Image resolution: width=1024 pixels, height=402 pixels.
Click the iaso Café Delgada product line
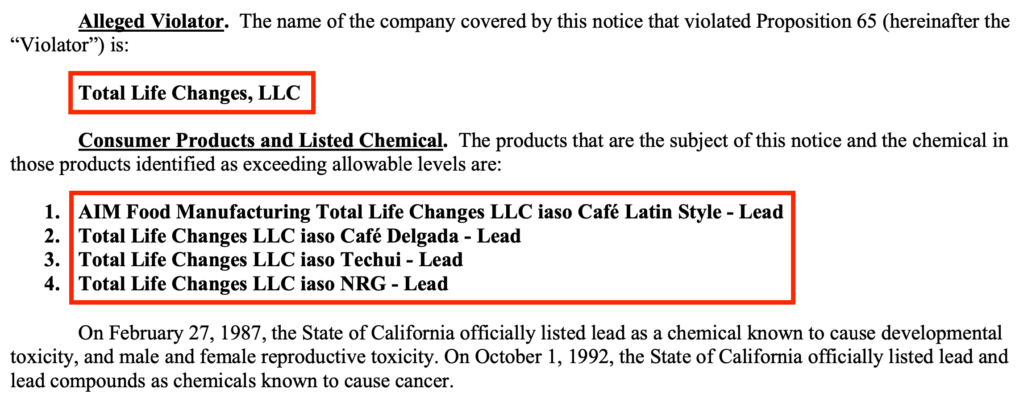pos(300,236)
